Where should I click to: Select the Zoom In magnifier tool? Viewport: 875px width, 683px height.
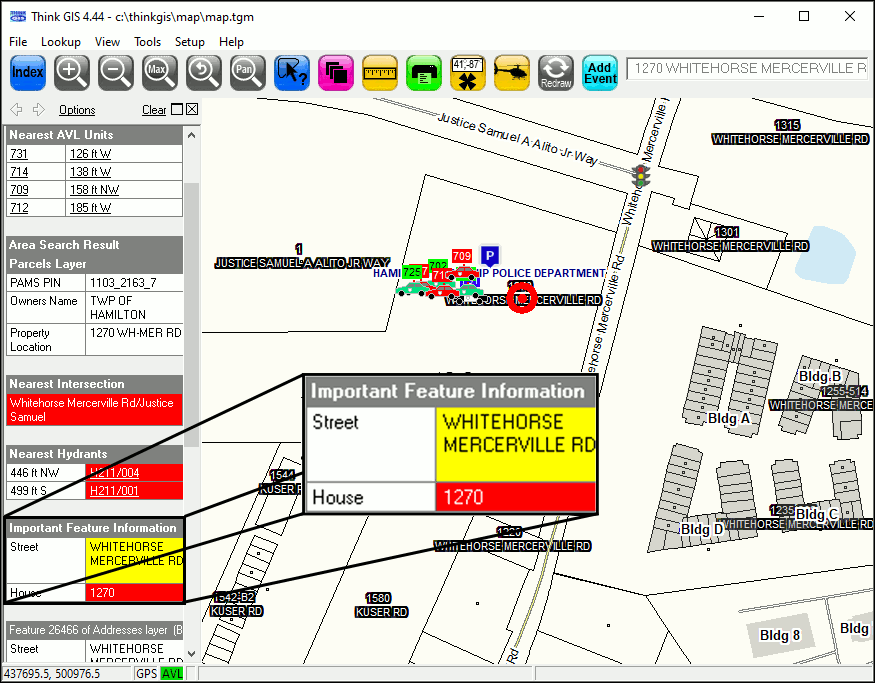pos(72,72)
